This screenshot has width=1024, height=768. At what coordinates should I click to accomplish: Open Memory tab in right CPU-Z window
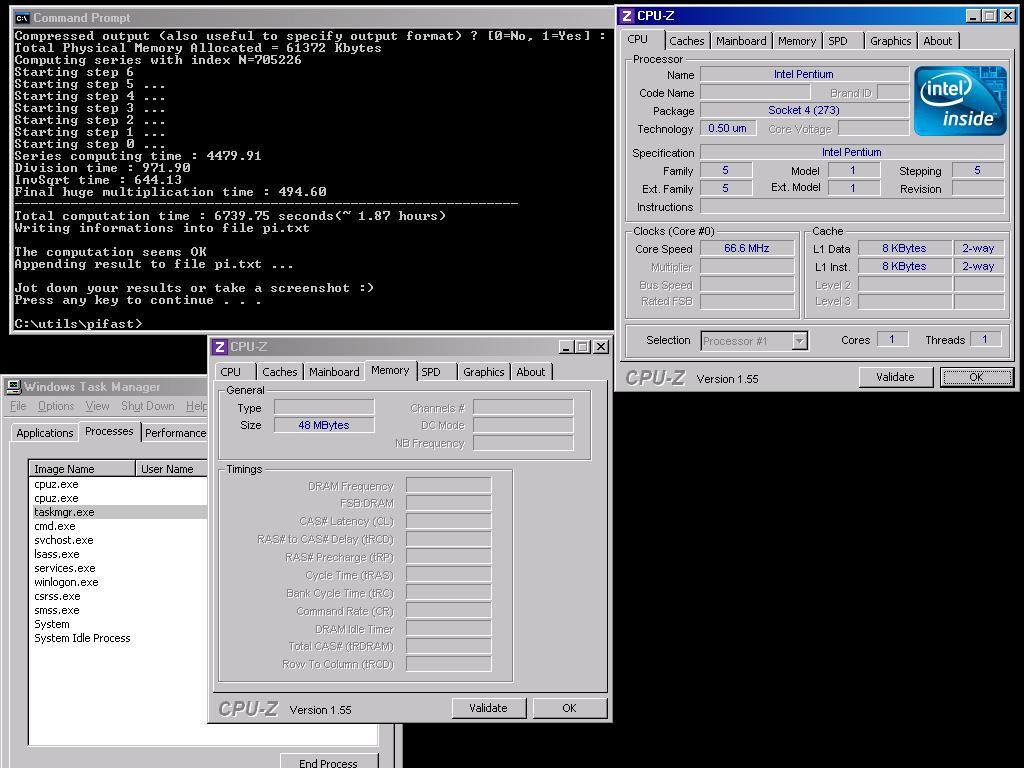click(x=797, y=41)
